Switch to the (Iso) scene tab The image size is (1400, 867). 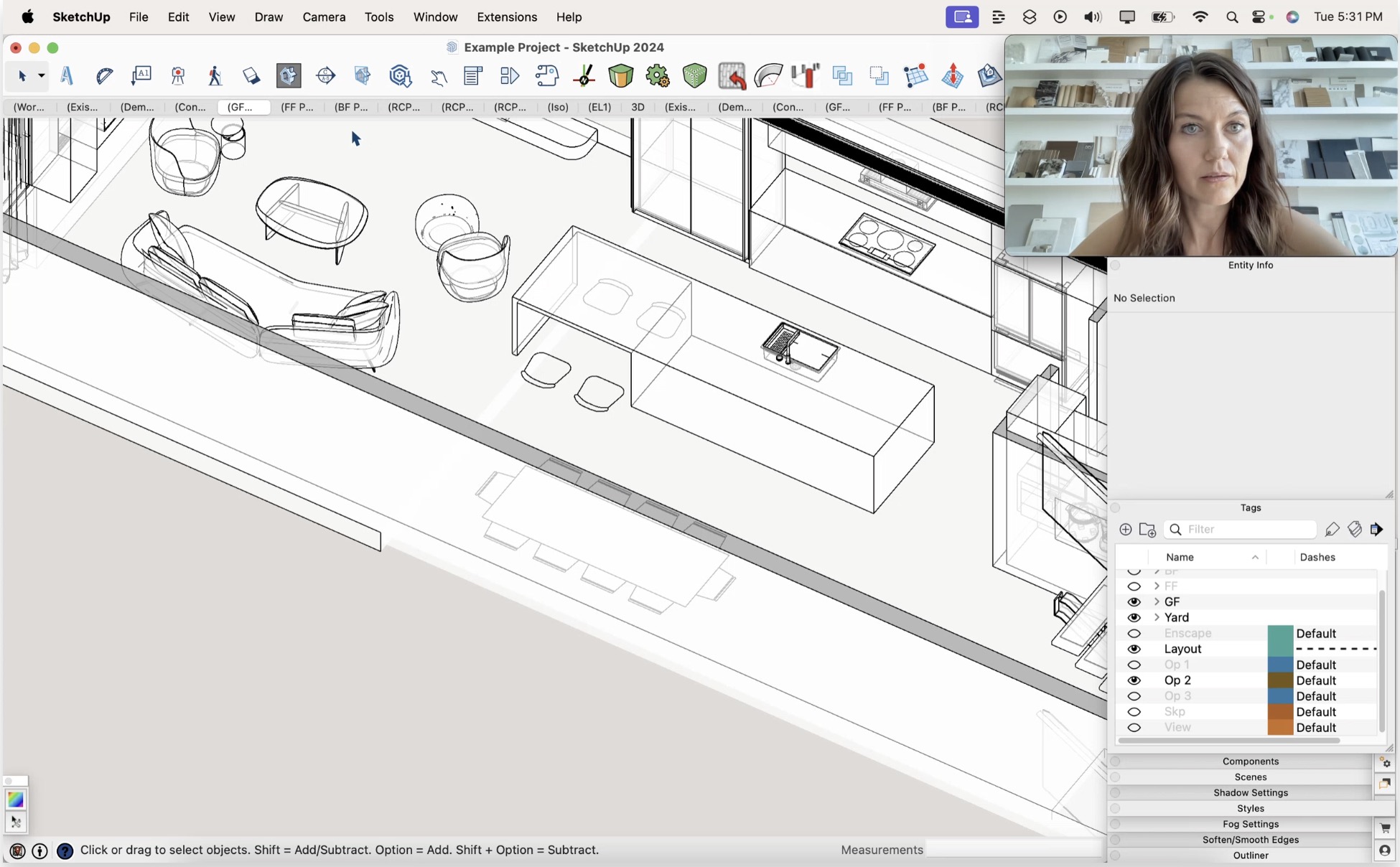tap(559, 108)
